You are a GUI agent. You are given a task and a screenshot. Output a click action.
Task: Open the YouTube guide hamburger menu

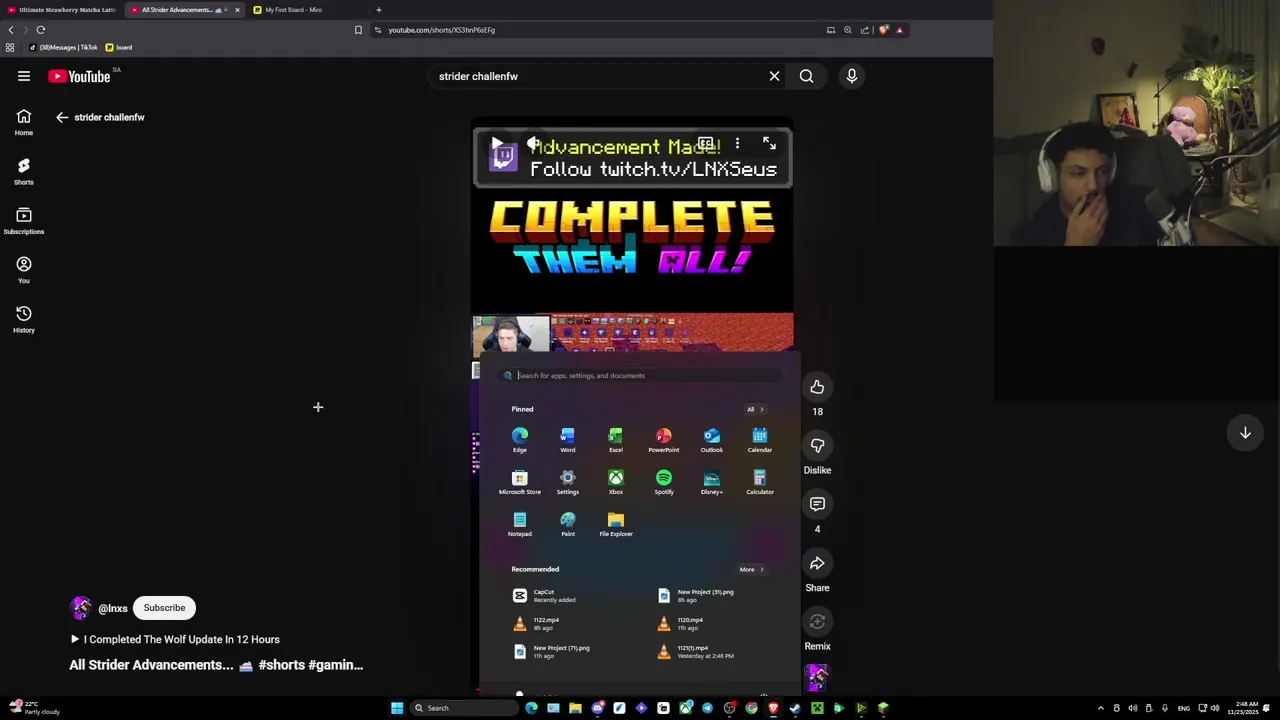pyautogui.click(x=24, y=76)
